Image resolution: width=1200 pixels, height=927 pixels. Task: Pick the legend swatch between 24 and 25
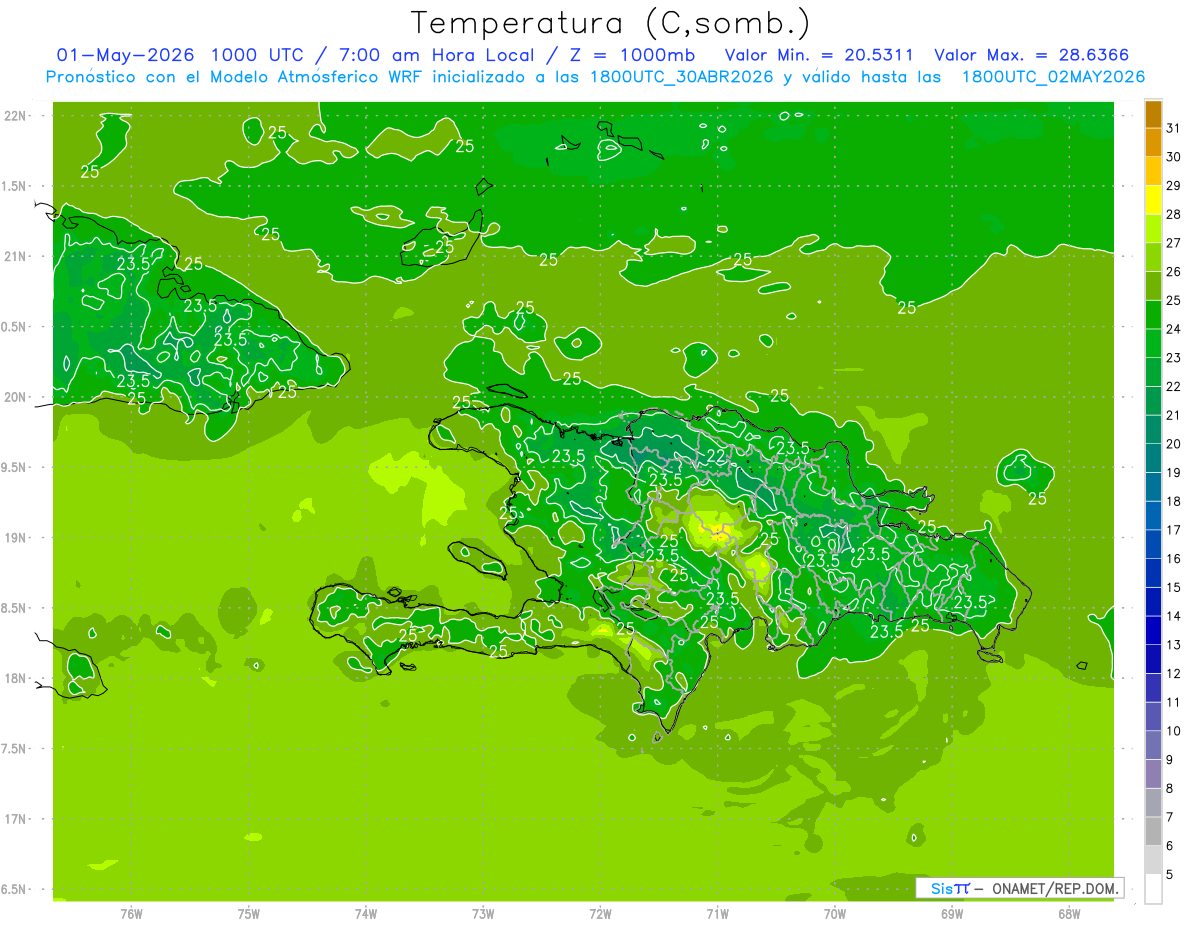[1153, 315]
